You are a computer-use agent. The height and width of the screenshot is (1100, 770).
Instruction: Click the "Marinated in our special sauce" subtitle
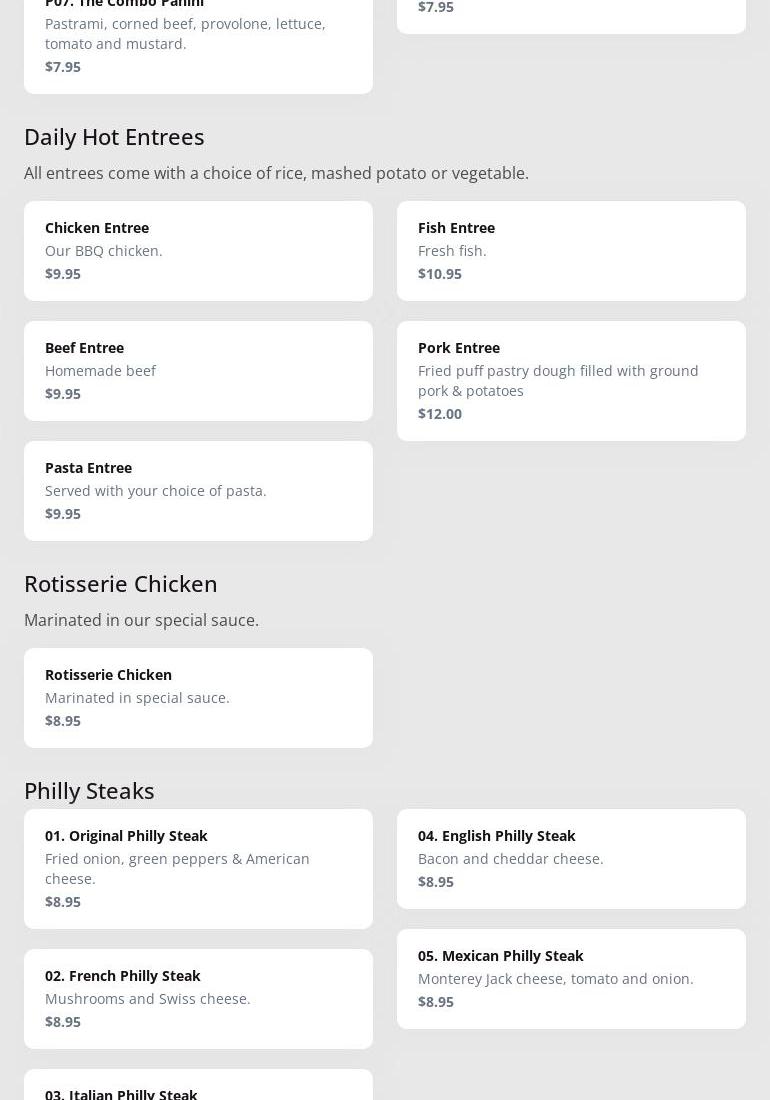pos(141,620)
